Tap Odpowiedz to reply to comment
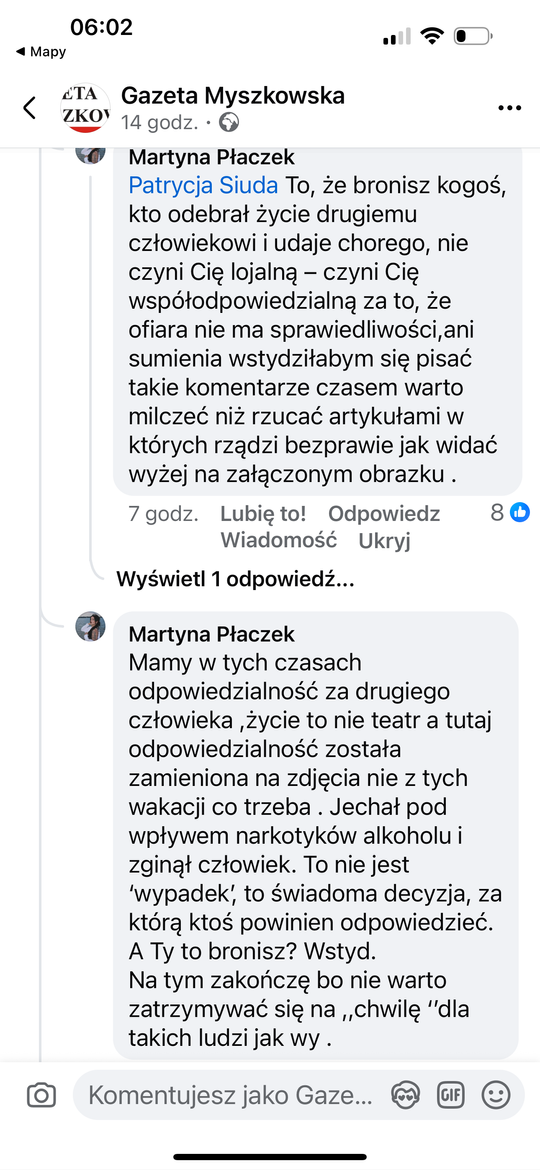 coord(384,513)
